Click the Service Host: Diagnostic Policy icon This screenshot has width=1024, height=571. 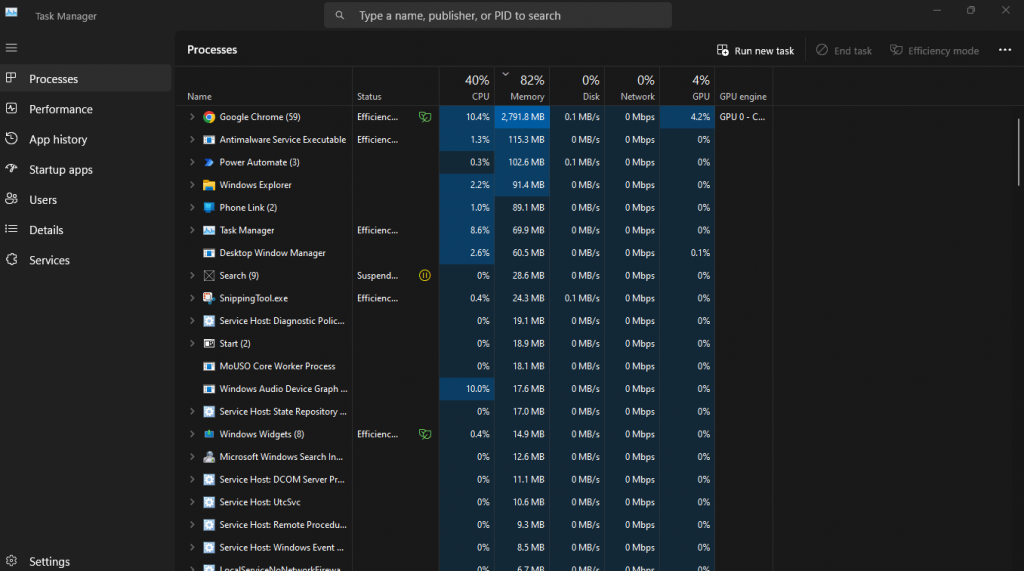tap(209, 321)
